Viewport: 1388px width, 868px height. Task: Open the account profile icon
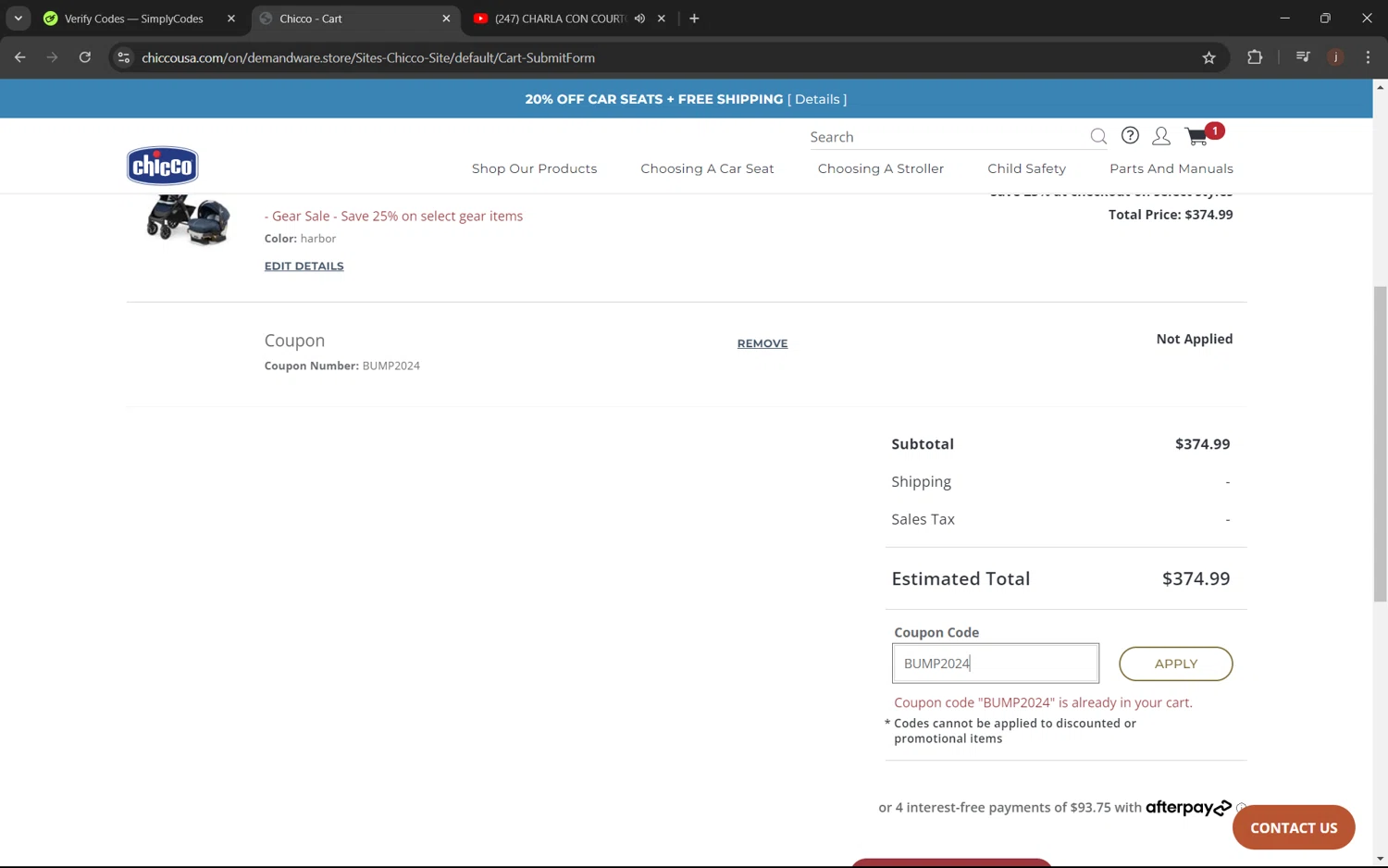(1160, 137)
